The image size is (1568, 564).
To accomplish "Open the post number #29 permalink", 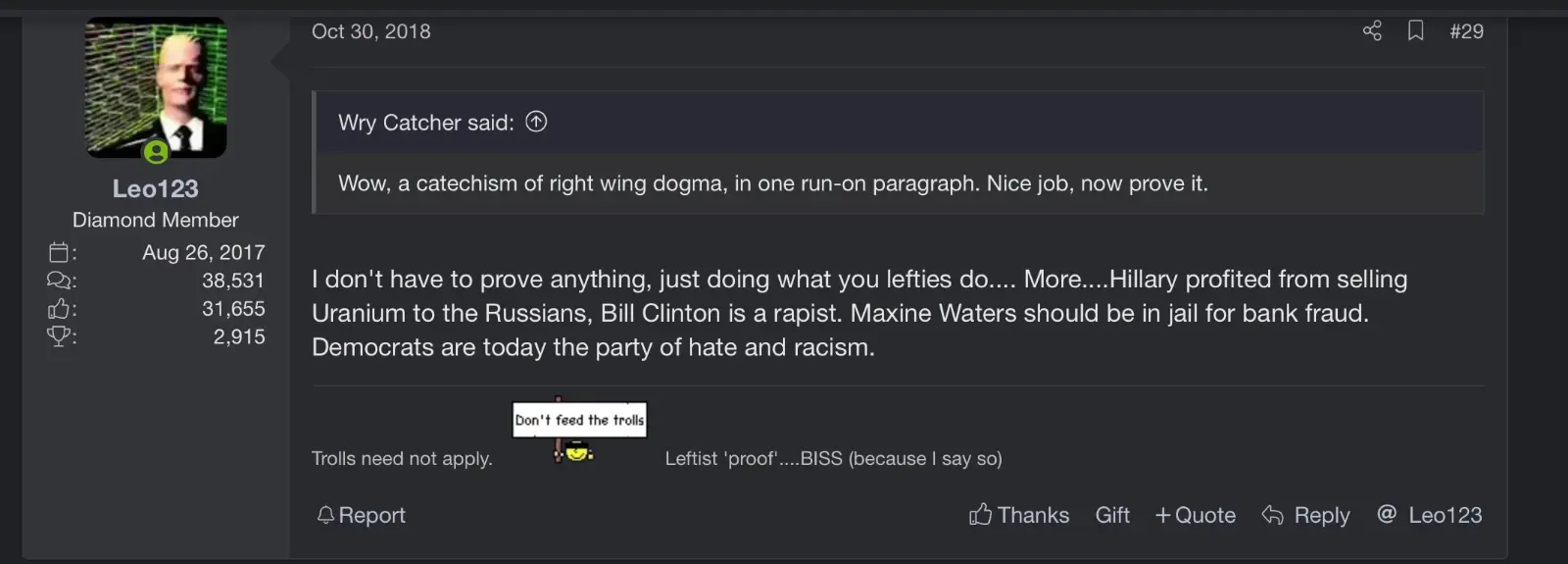I will pyautogui.click(x=1466, y=31).
